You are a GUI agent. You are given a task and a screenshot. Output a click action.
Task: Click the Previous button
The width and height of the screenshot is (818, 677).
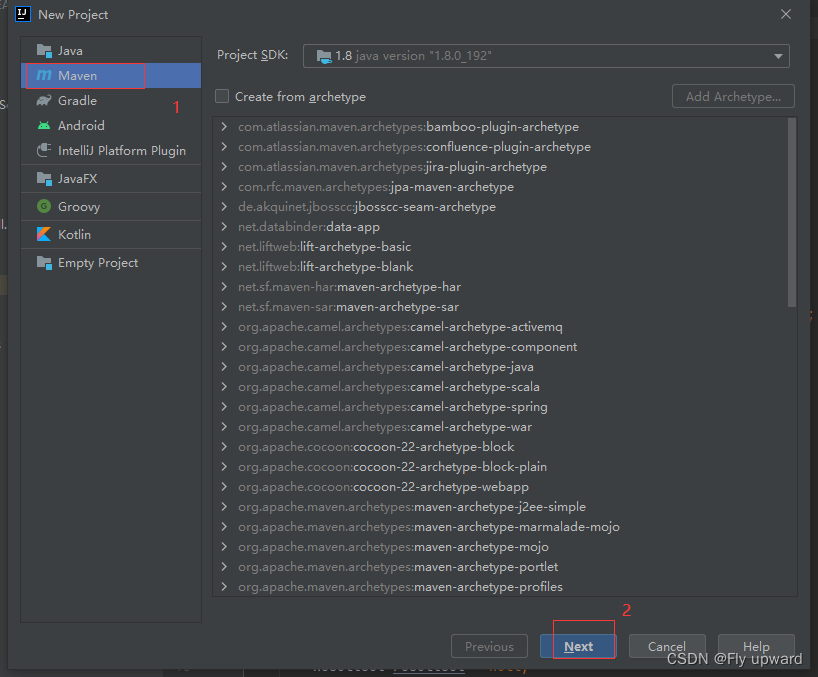tap(489, 646)
